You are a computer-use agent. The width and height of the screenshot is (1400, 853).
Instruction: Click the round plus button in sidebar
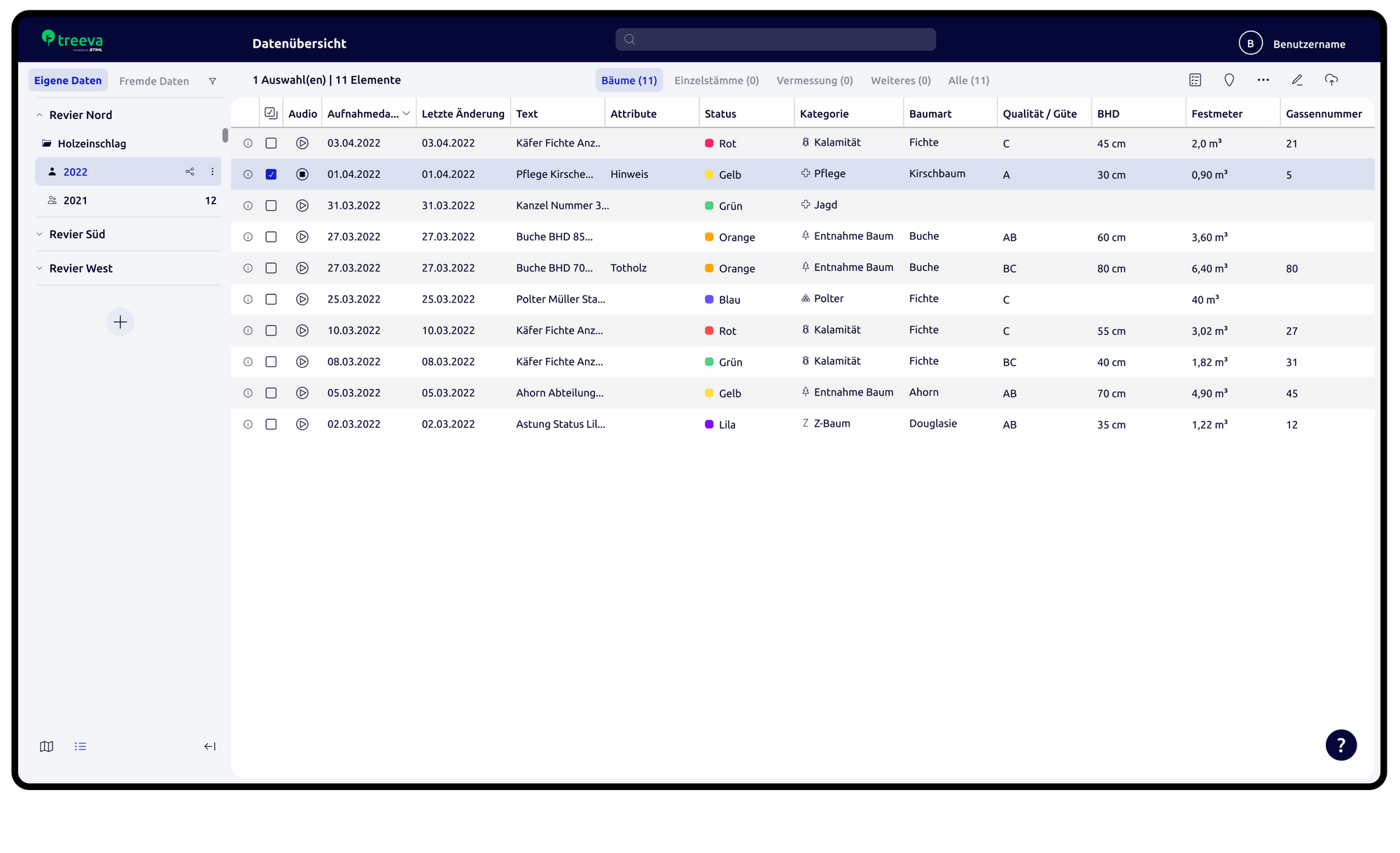tap(120, 322)
